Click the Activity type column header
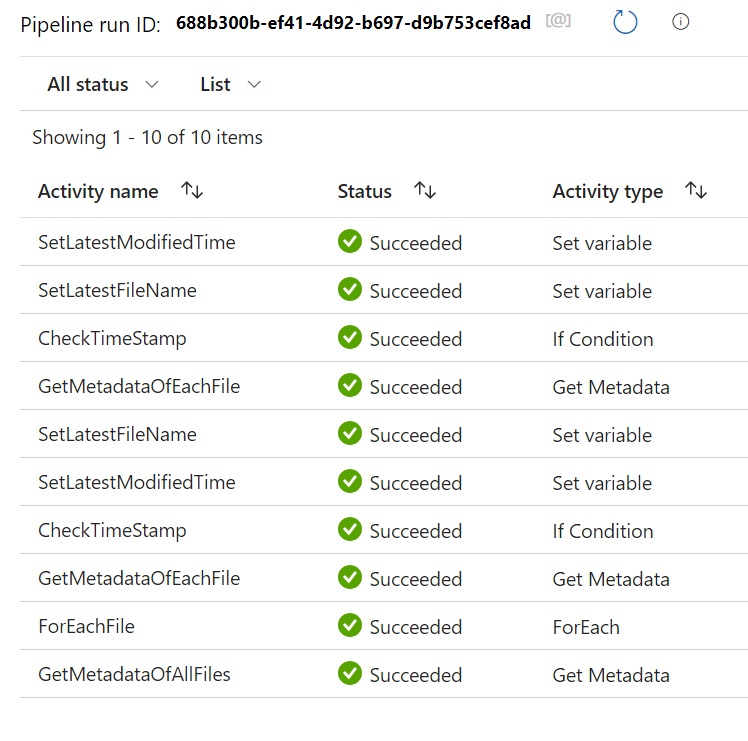This screenshot has height=741, width=748. (x=607, y=192)
